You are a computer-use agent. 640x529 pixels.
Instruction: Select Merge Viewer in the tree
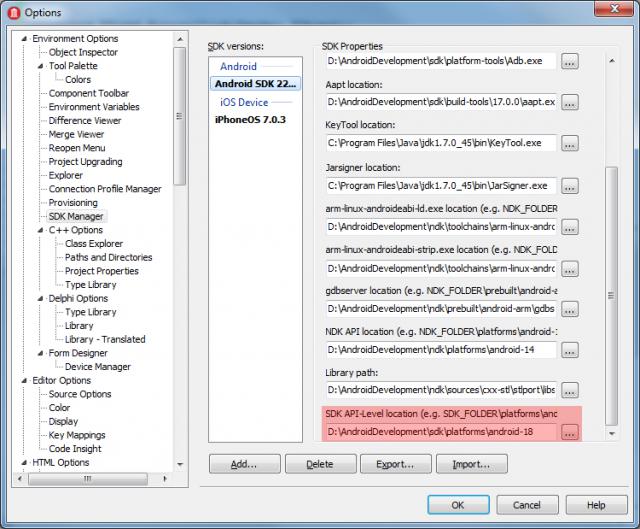[x=76, y=134]
